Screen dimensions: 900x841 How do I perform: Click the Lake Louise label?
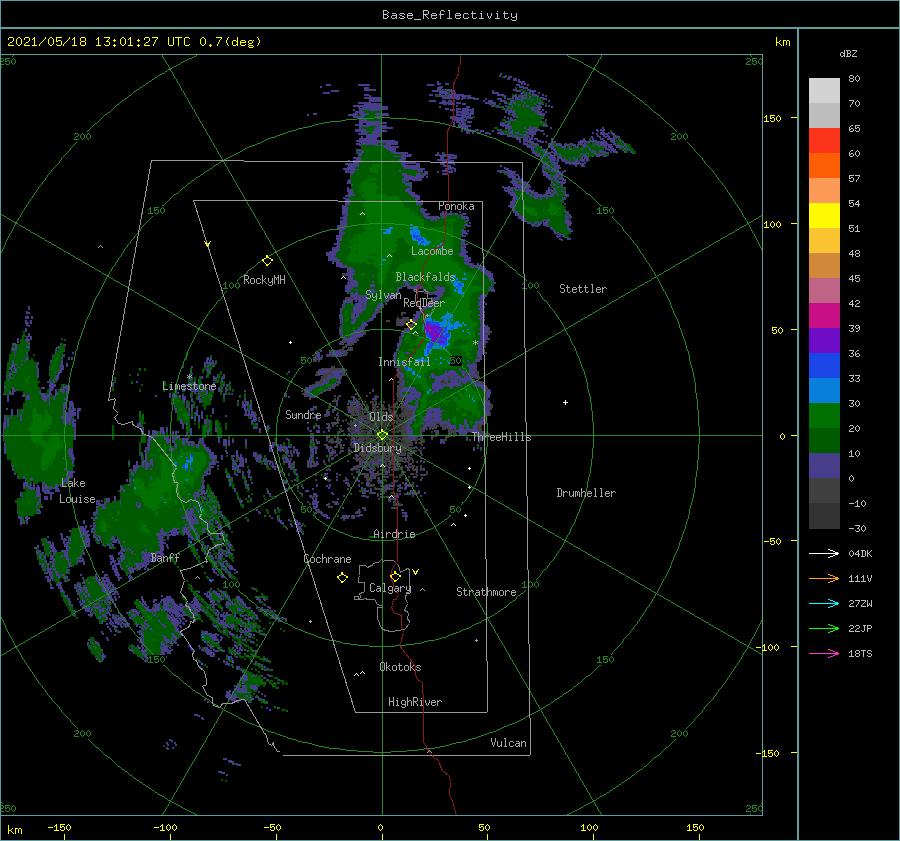[x=77, y=491]
